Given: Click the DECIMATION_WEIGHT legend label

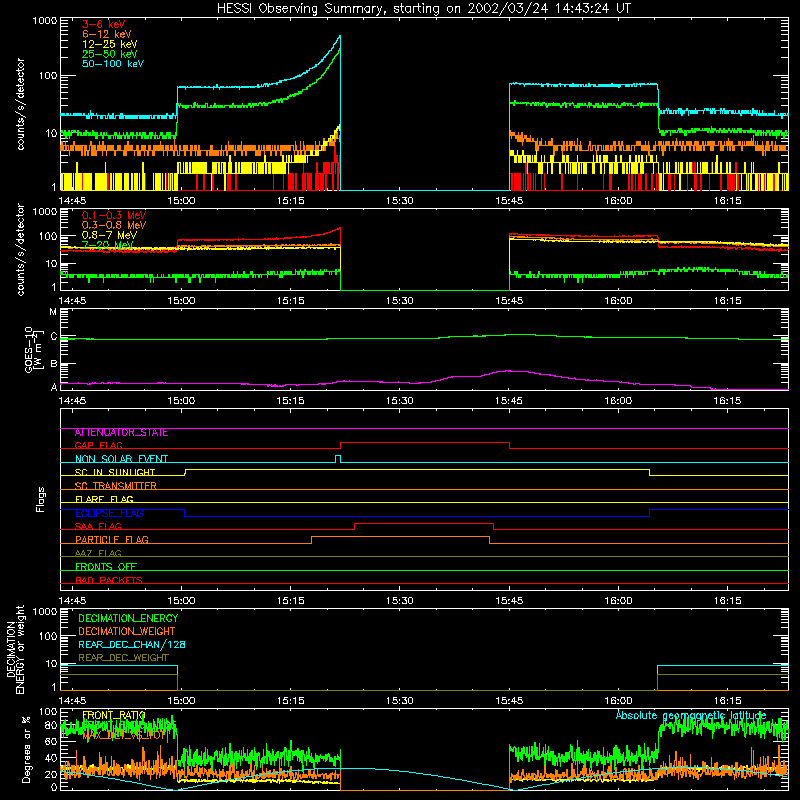Looking at the screenshot, I should tap(127, 632).
